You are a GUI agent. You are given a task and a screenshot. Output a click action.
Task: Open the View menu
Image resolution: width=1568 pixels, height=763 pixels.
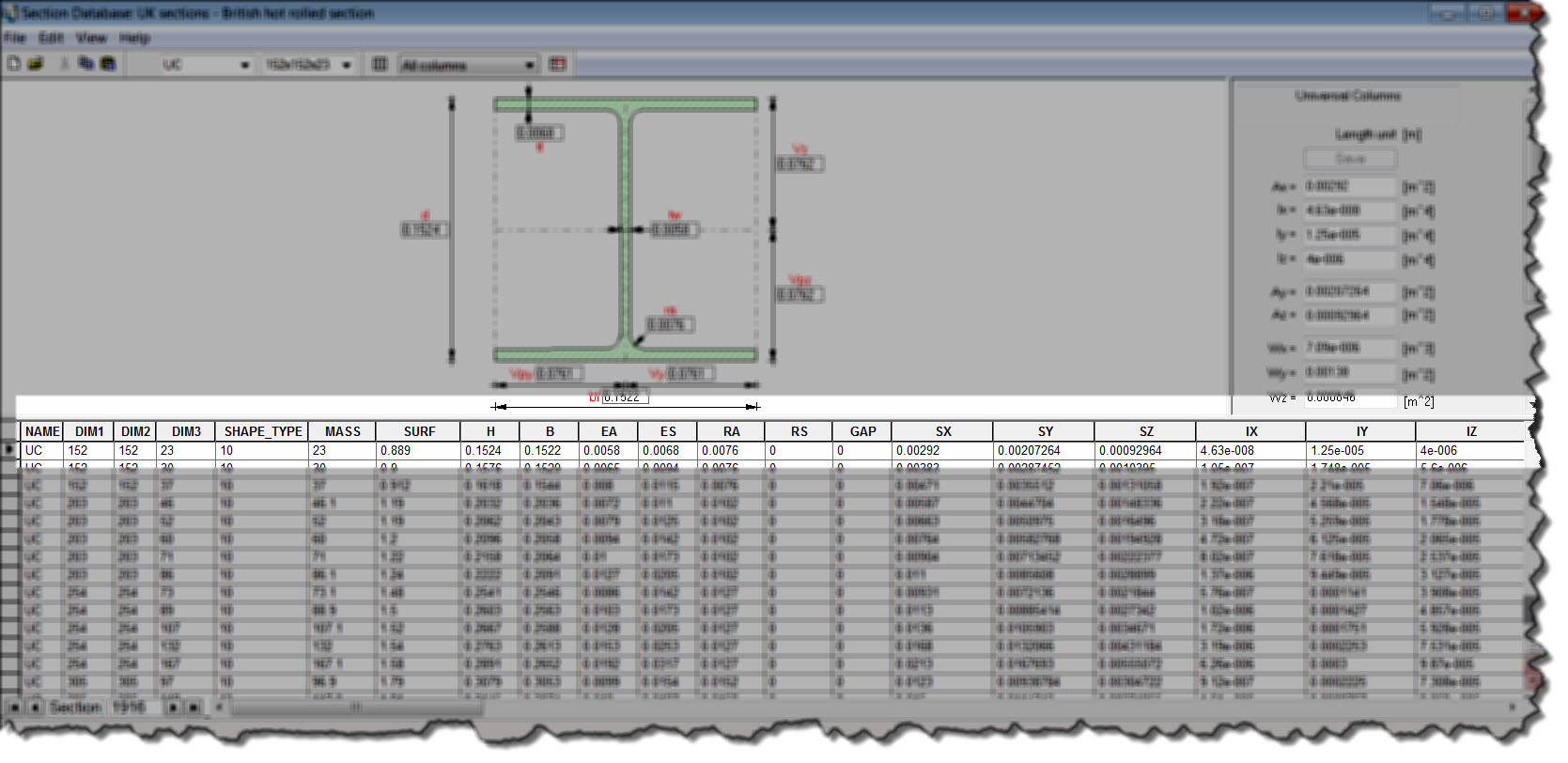click(x=91, y=38)
